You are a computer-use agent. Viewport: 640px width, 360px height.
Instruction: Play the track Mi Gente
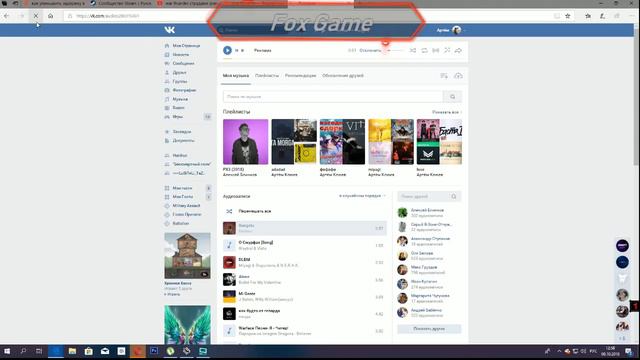pos(304,297)
